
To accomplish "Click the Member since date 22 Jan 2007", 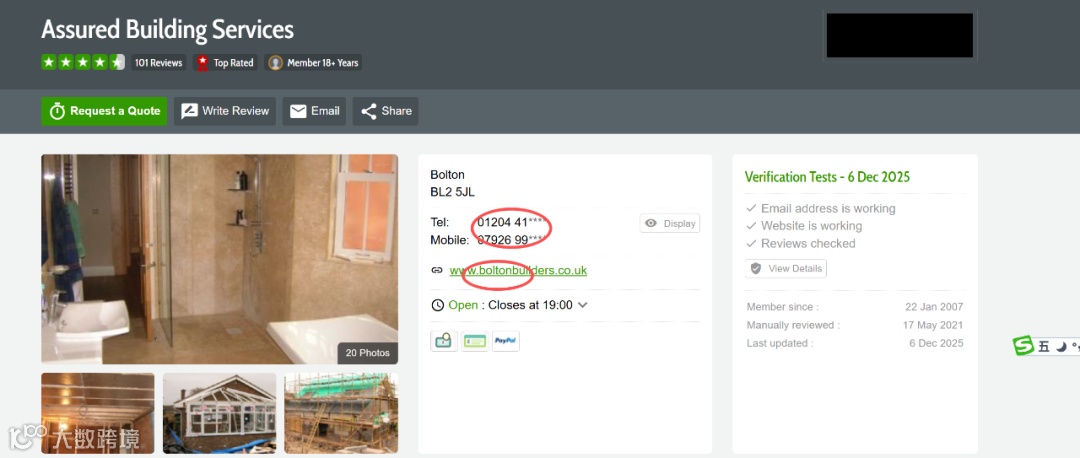I will 934,307.
